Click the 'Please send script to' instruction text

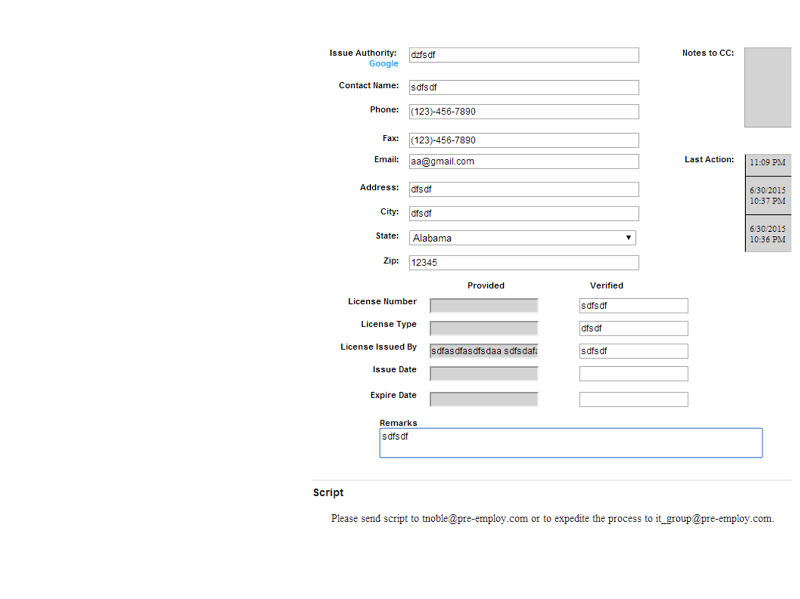[553, 518]
